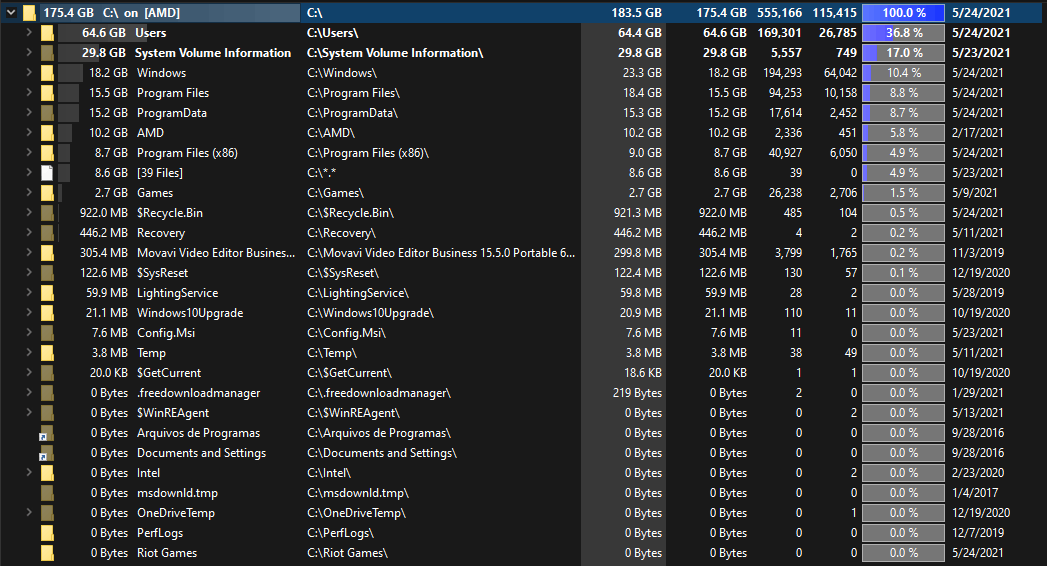Viewport: 1047px width, 566px height.
Task: Select the $WinREAgent row
Action: (524, 413)
